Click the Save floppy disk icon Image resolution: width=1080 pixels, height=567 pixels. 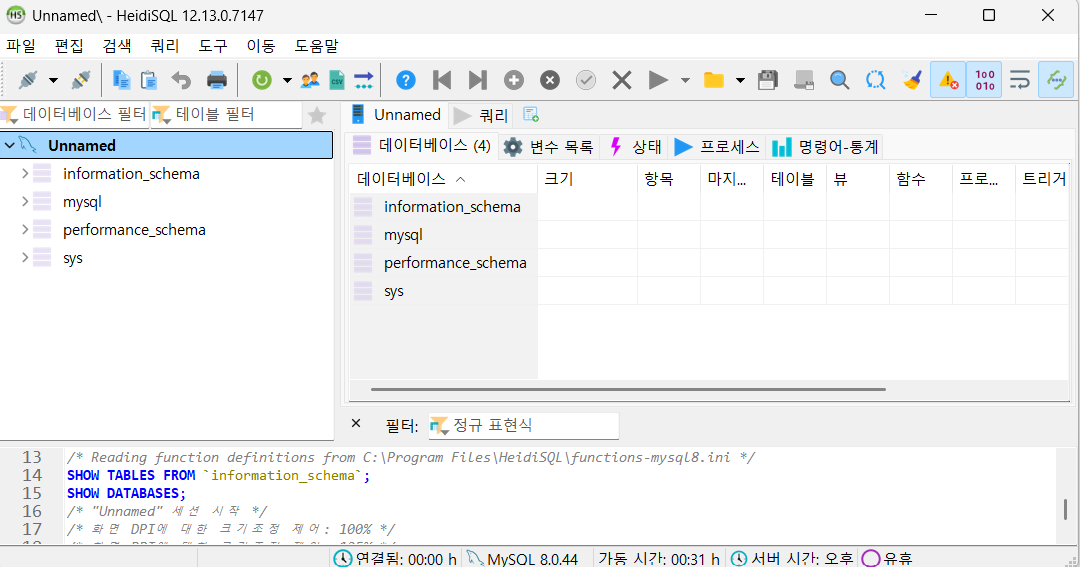[x=768, y=80]
